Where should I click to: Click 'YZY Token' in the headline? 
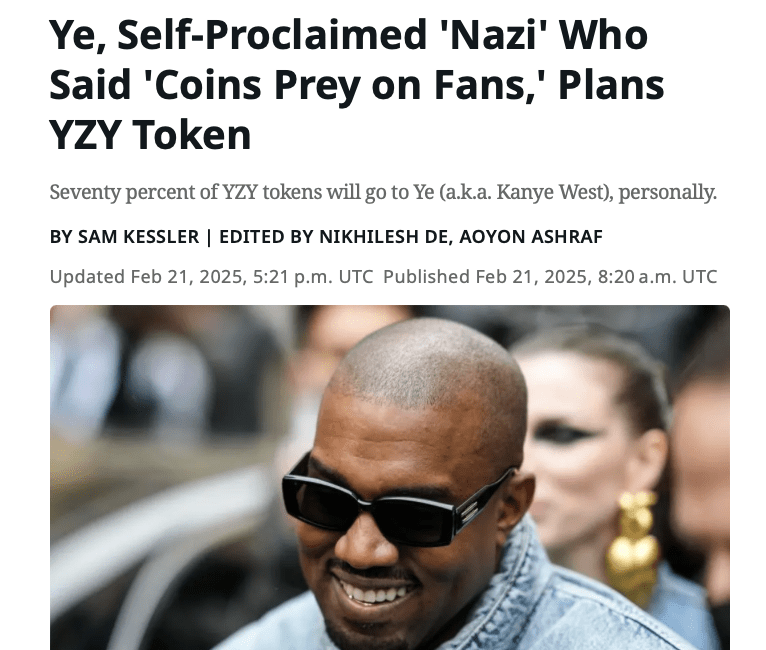(x=150, y=135)
